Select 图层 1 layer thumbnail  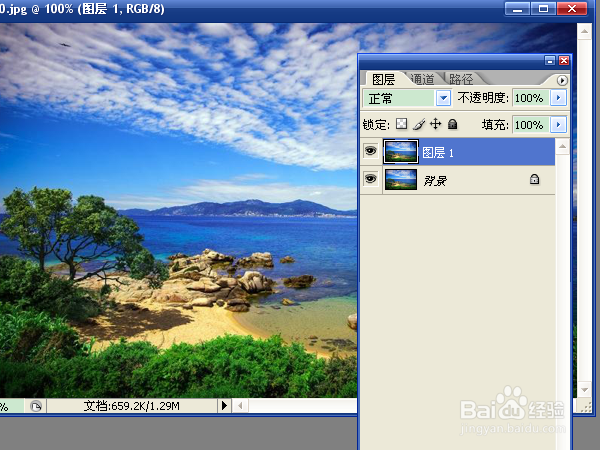pyautogui.click(x=401, y=152)
